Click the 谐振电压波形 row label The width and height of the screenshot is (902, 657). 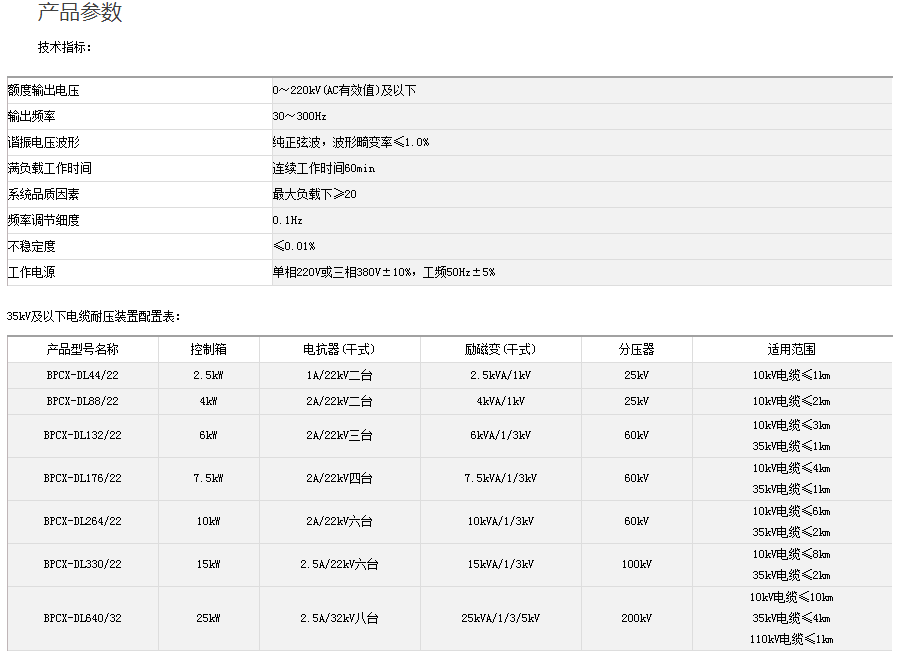tap(43, 143)
